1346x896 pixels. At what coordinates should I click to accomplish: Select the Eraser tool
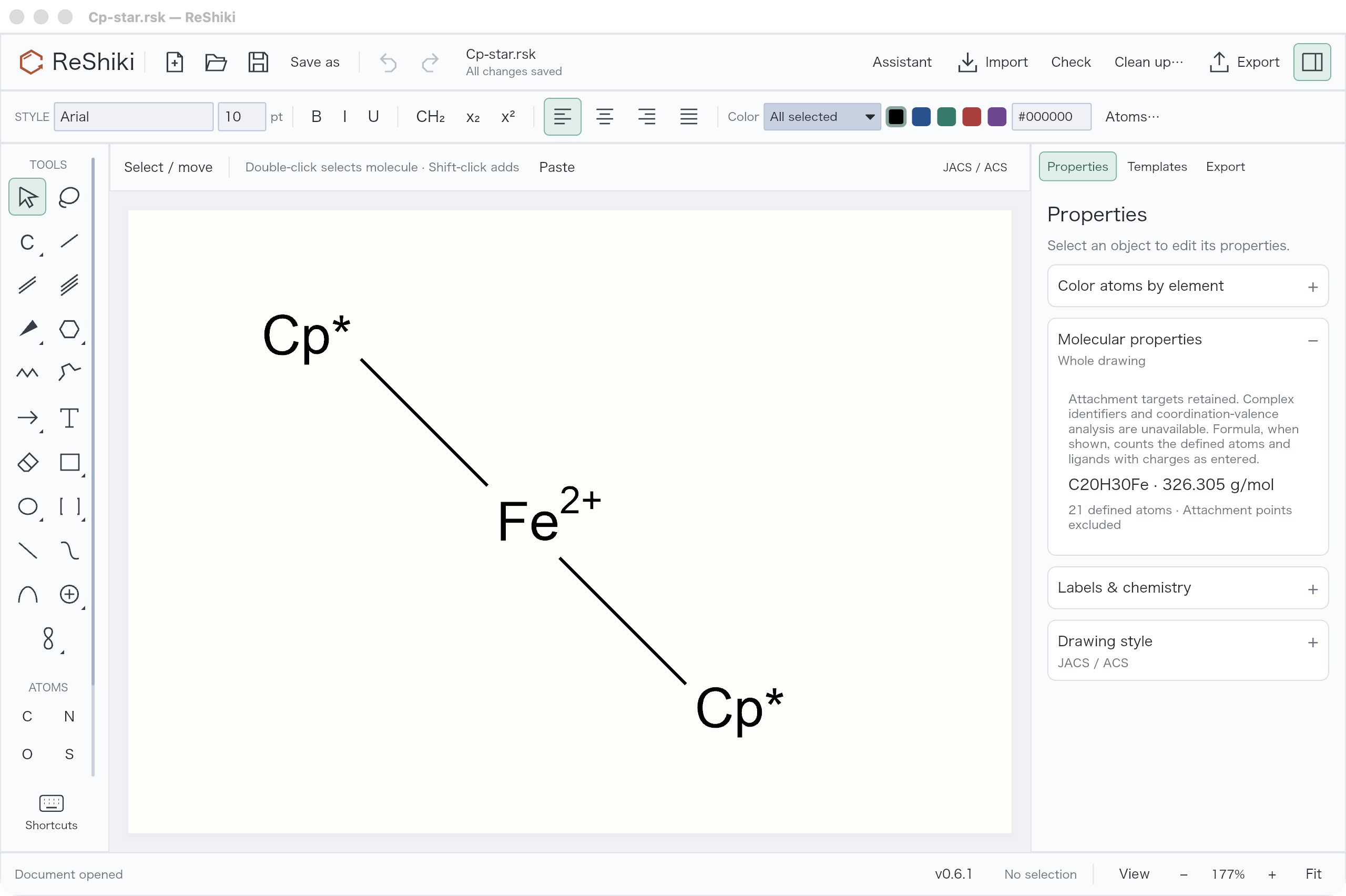[x=27, y=462]
